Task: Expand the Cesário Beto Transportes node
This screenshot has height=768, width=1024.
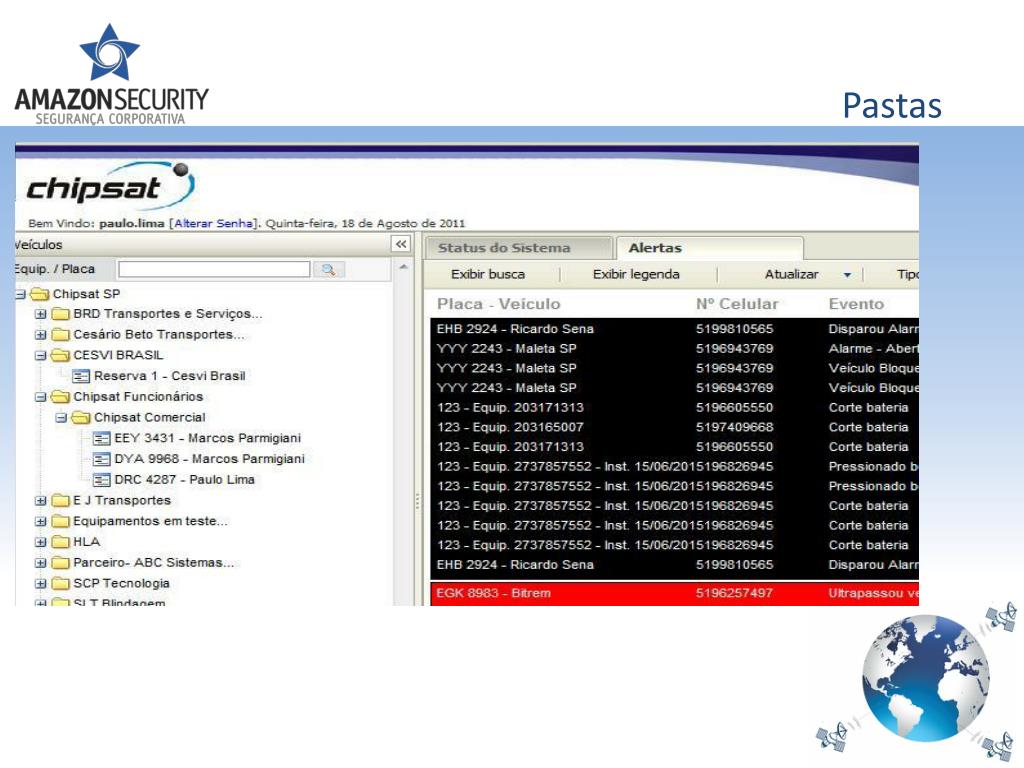Action: tap(40, 335)
